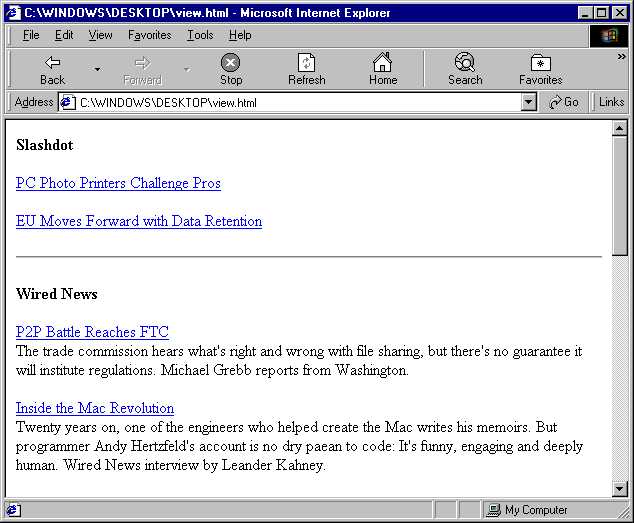This screenshot has width=634, height=523.
Task: Click the Back arrow toolbar icon
Action: [52, 63]
